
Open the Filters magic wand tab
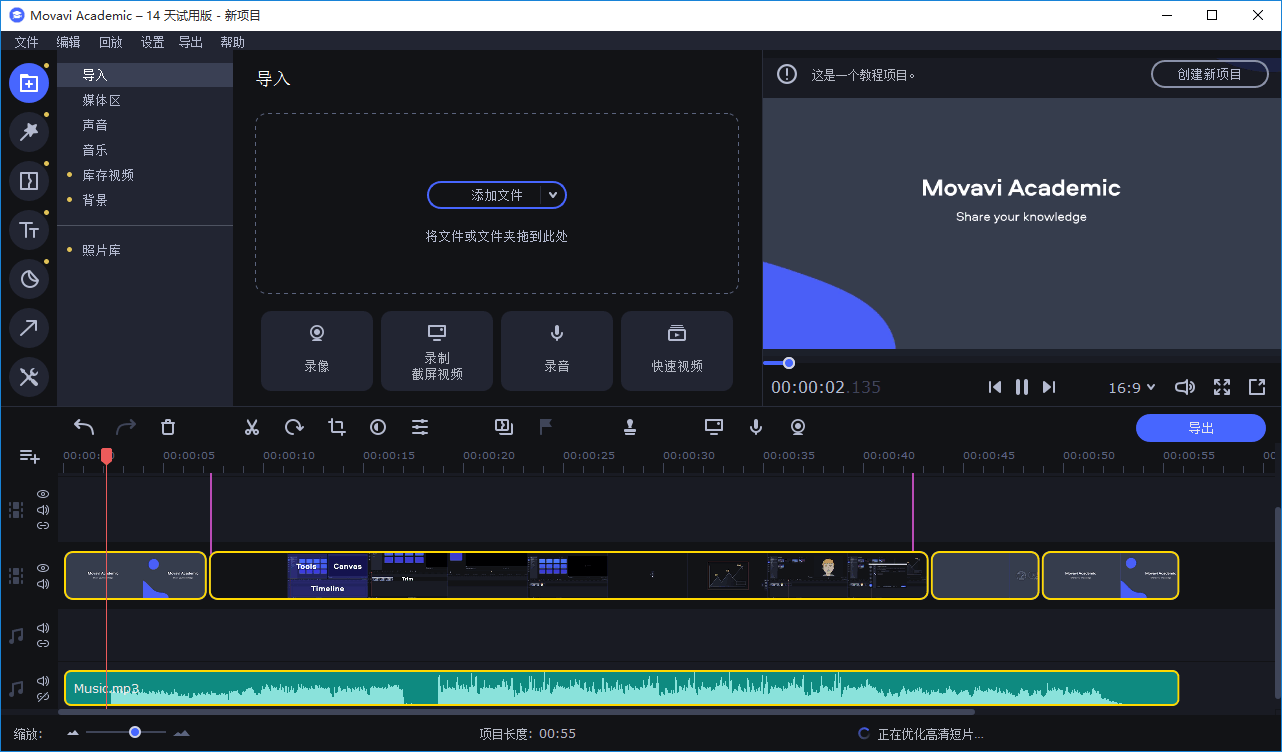tap(29, 132)
